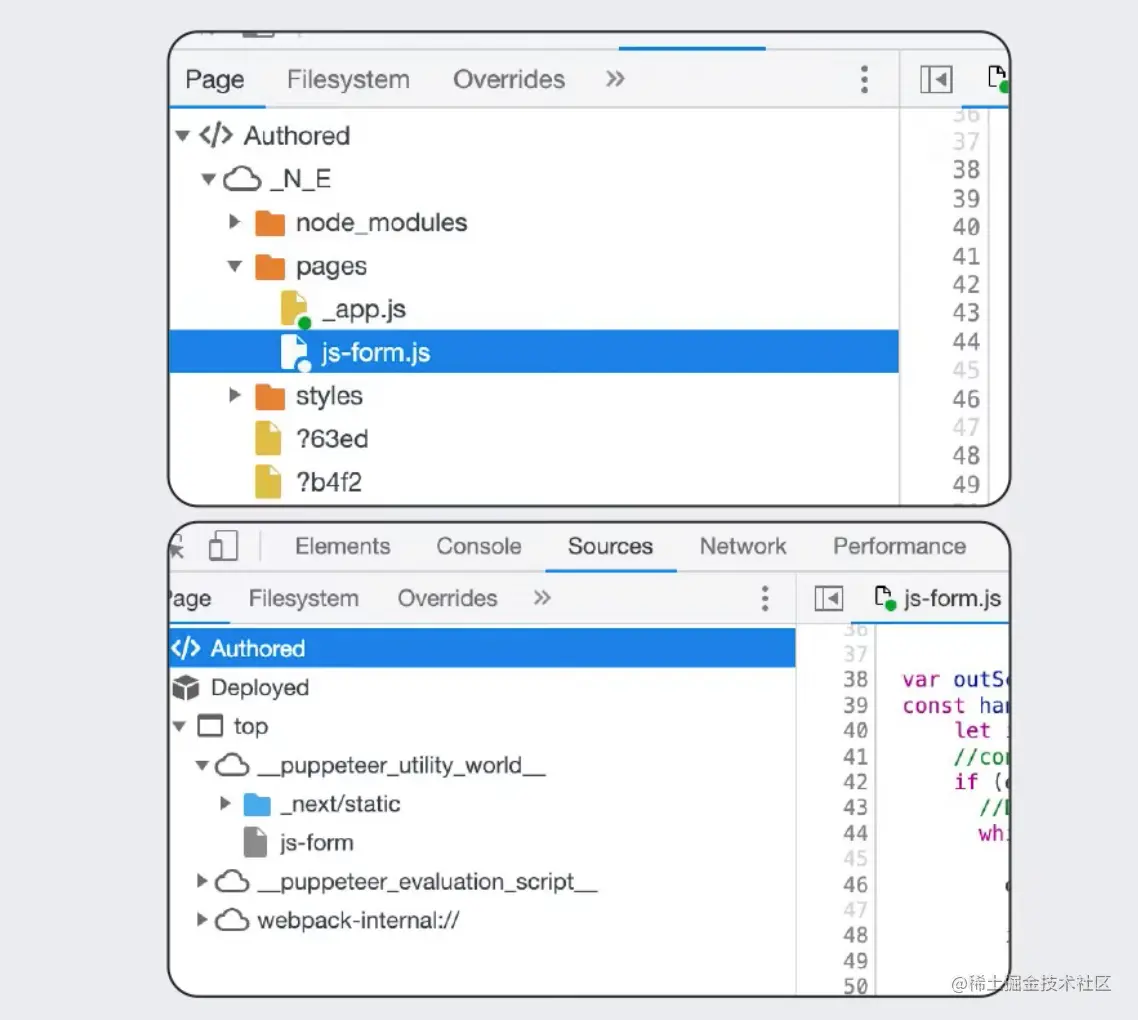Screen dimensions: 1138x1020
Task: Click the __puppeteer_utility_world__ cloud icon
Action: pyautogui.click(x=232, y=765)
